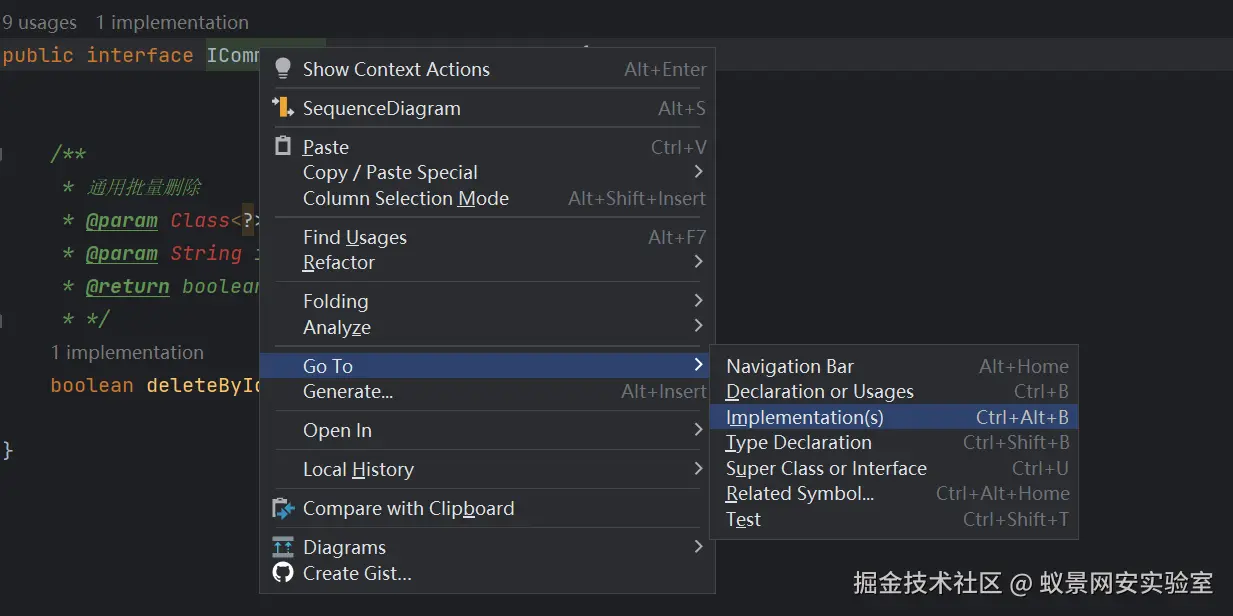This screenshot has width=1233, height=616.
Task: Select Declaration or Usages
Action: 820,392
